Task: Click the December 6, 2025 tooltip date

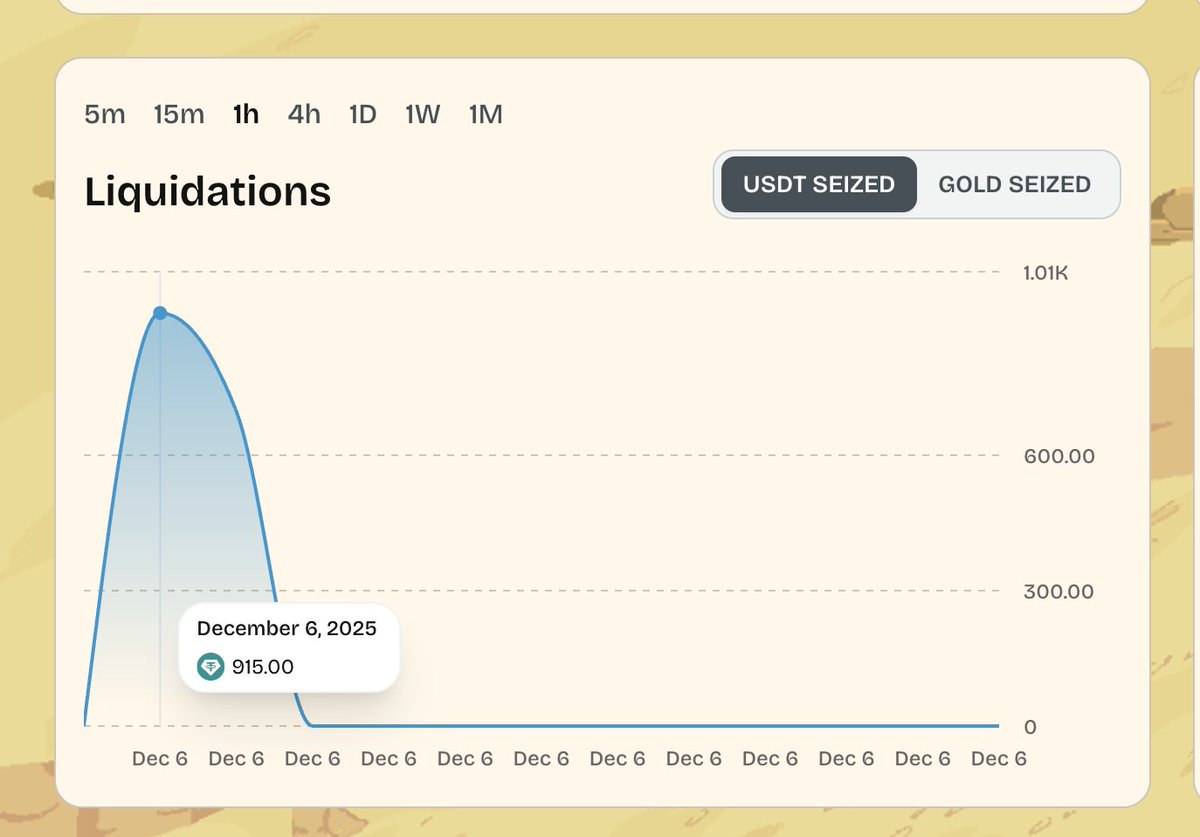Action: tap(287, 629)
